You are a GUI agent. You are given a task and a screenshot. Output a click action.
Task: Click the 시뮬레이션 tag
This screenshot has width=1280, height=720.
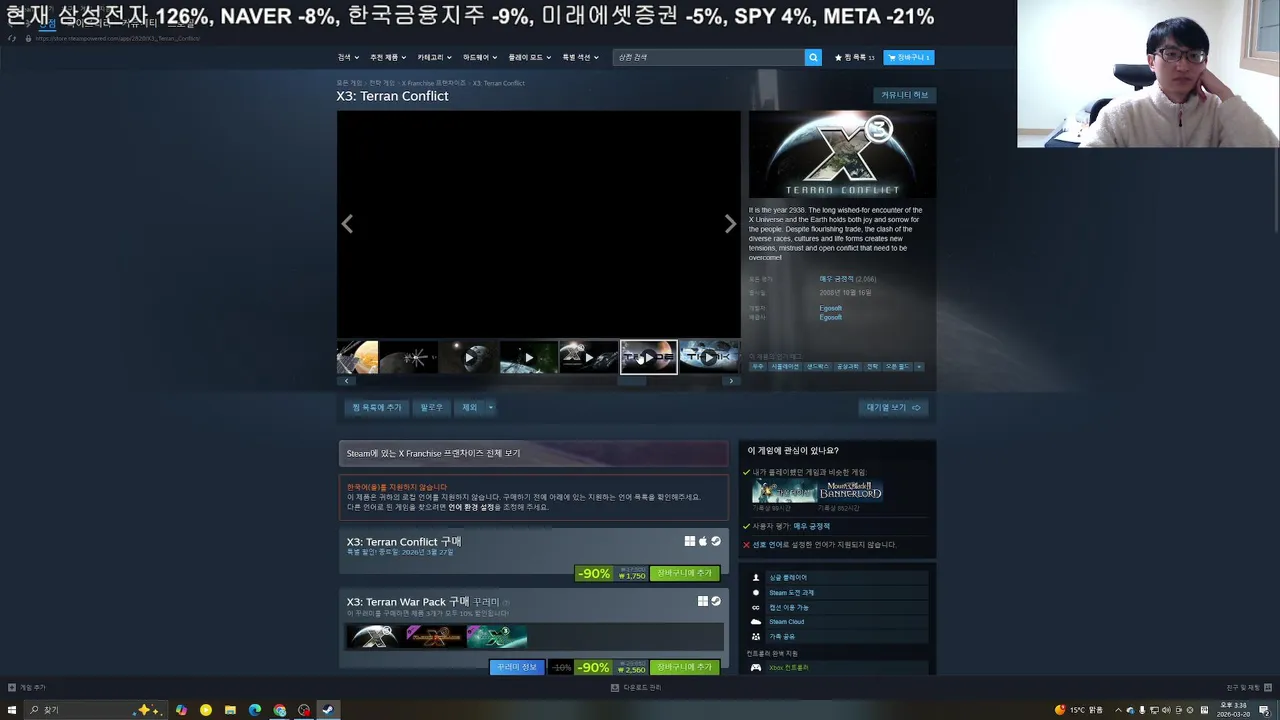785,367
